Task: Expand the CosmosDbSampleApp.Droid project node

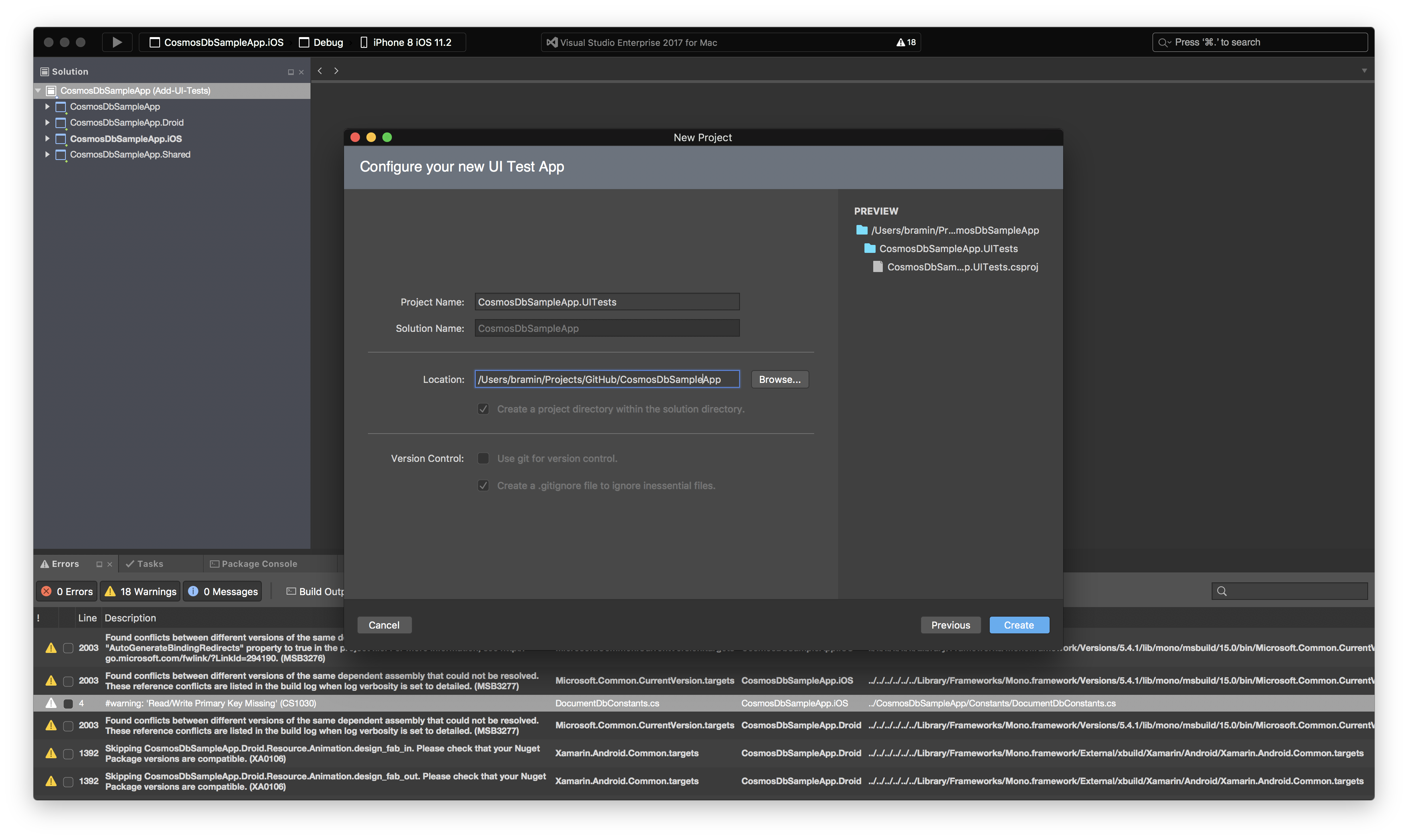Action: (47, 122)
